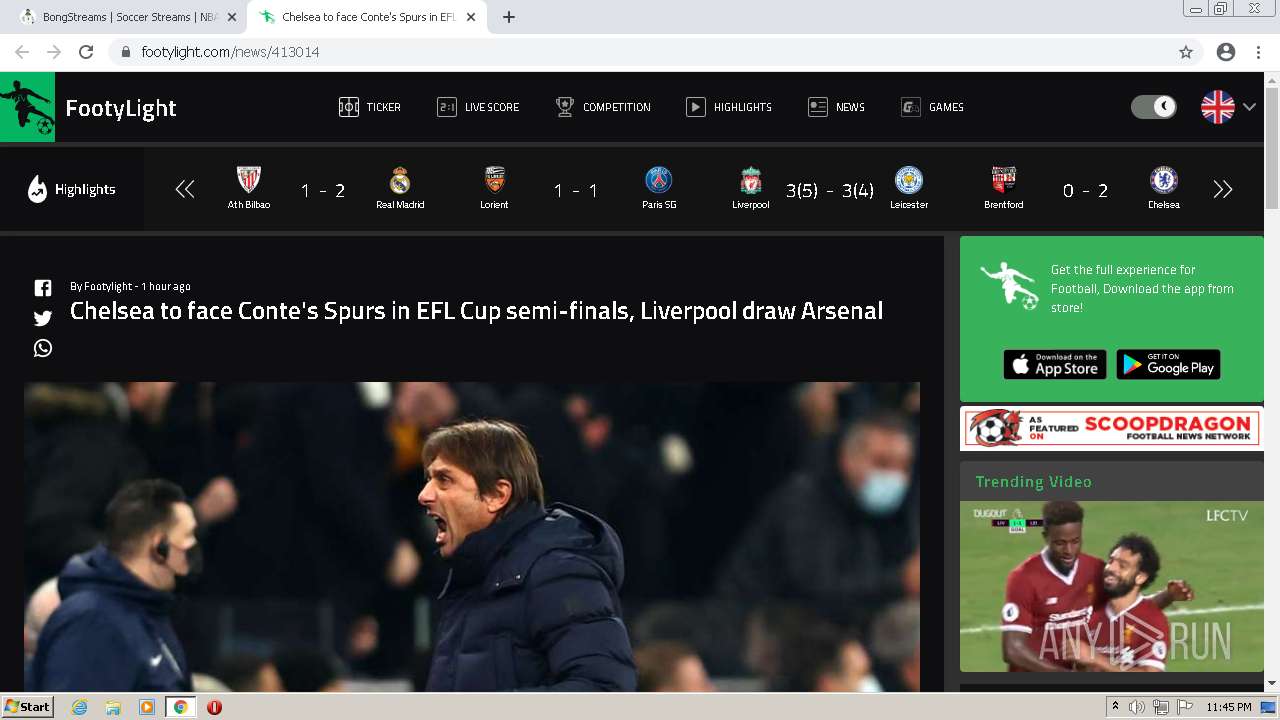Select the Real Madrid crest
The height and width of the screenshot is (720, 1280).
400,180
